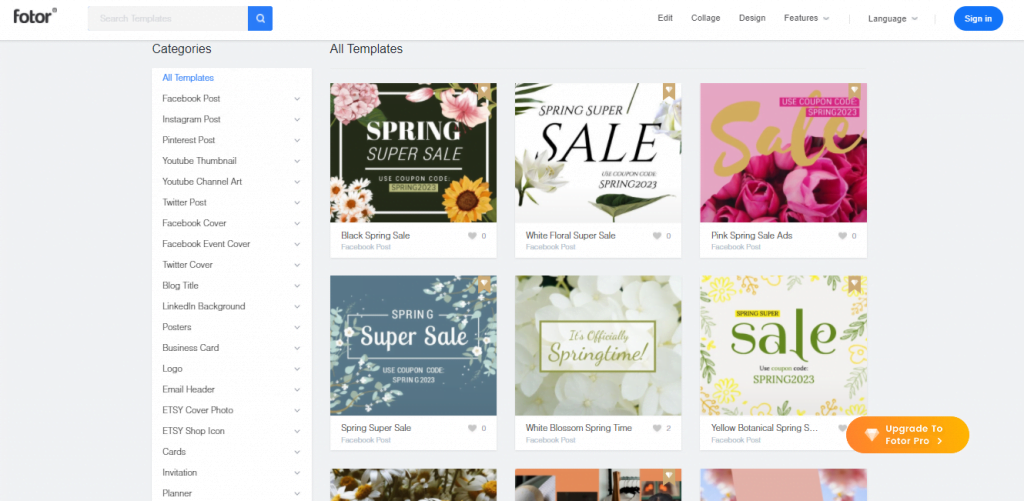The height and width of the screenshot is (501, 1024).
Task: Like the Black Spring Sale template heart
Action: click(472, 236)
